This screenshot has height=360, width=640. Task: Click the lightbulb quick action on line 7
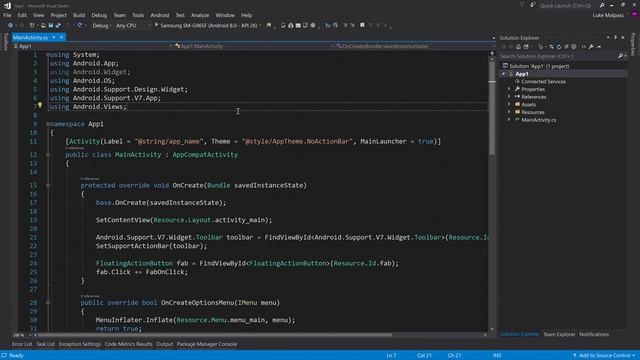pos(40,105)
